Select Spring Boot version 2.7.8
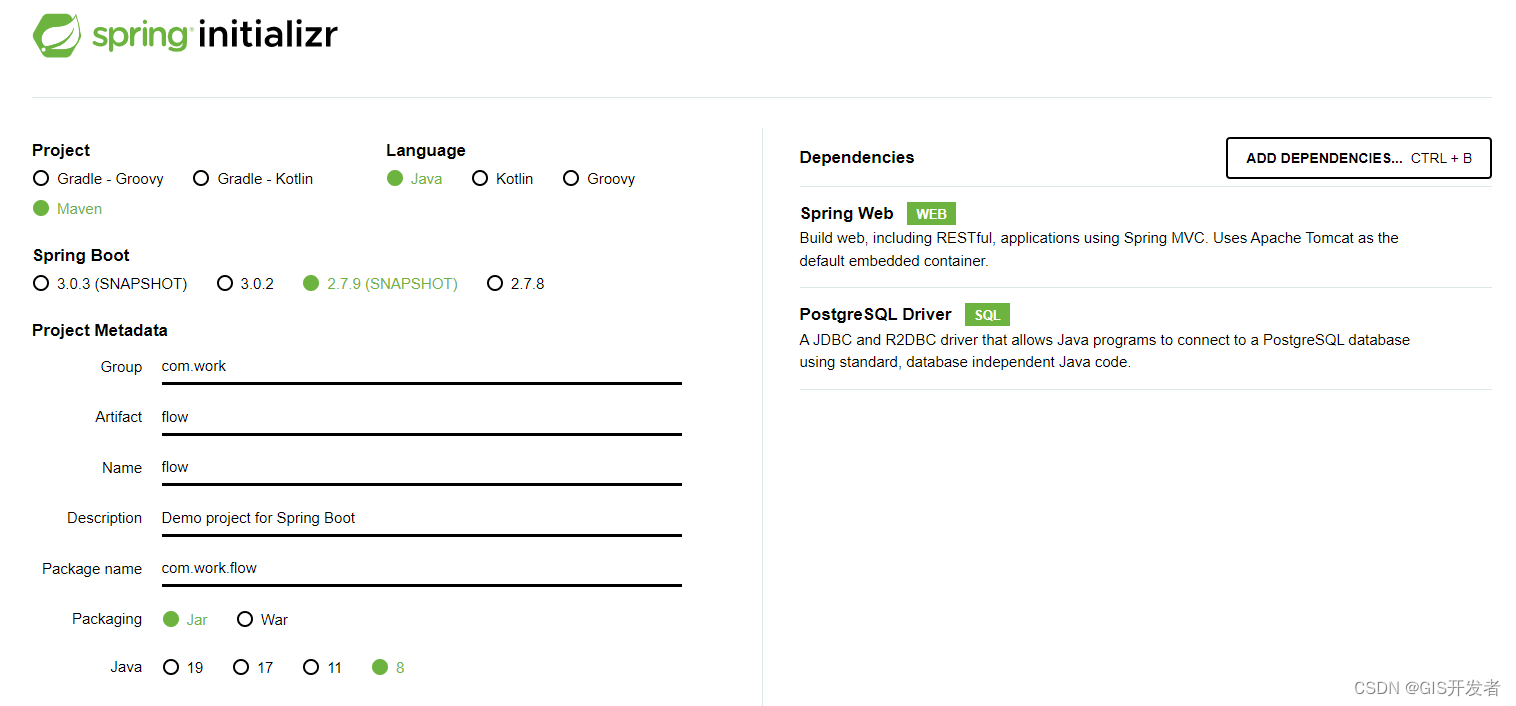The width and height of the screenshot is (1516, 706). coord(495,283)
